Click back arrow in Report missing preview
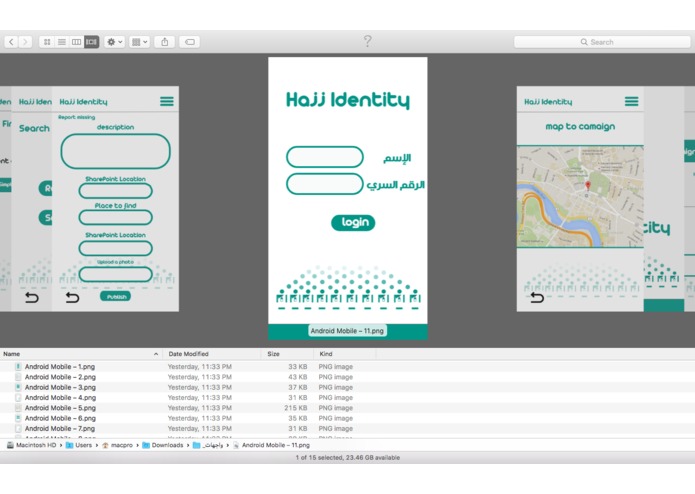Viewport: 695px width, 494px height. (72, 297)
